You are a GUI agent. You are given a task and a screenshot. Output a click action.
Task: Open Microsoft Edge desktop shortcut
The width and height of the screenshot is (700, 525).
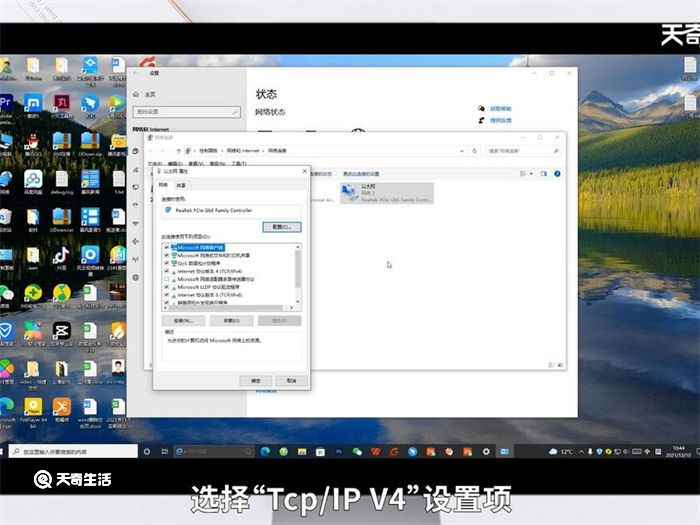coord(6,407)
